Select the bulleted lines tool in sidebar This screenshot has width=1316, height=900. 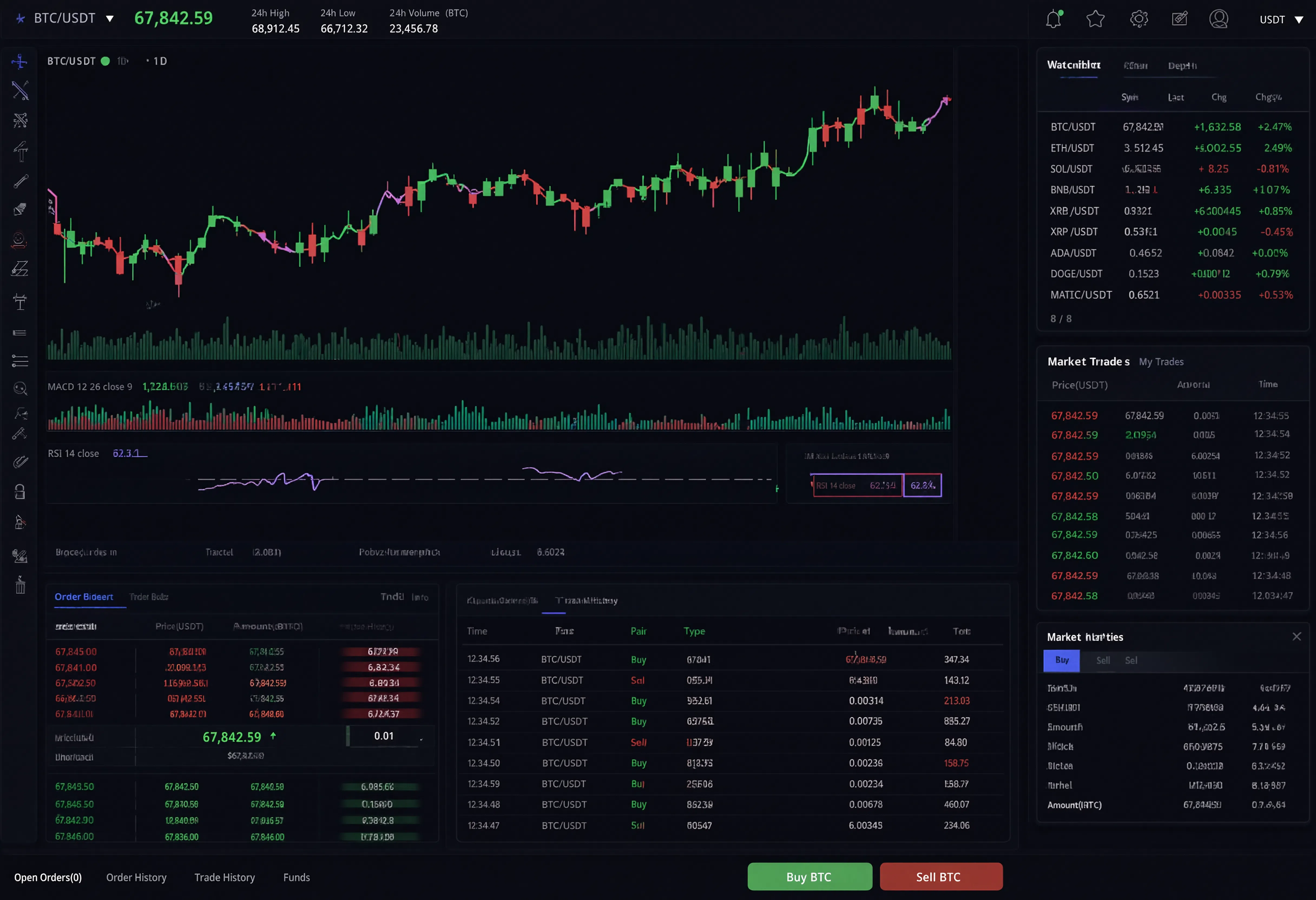[x=20, y=361]
